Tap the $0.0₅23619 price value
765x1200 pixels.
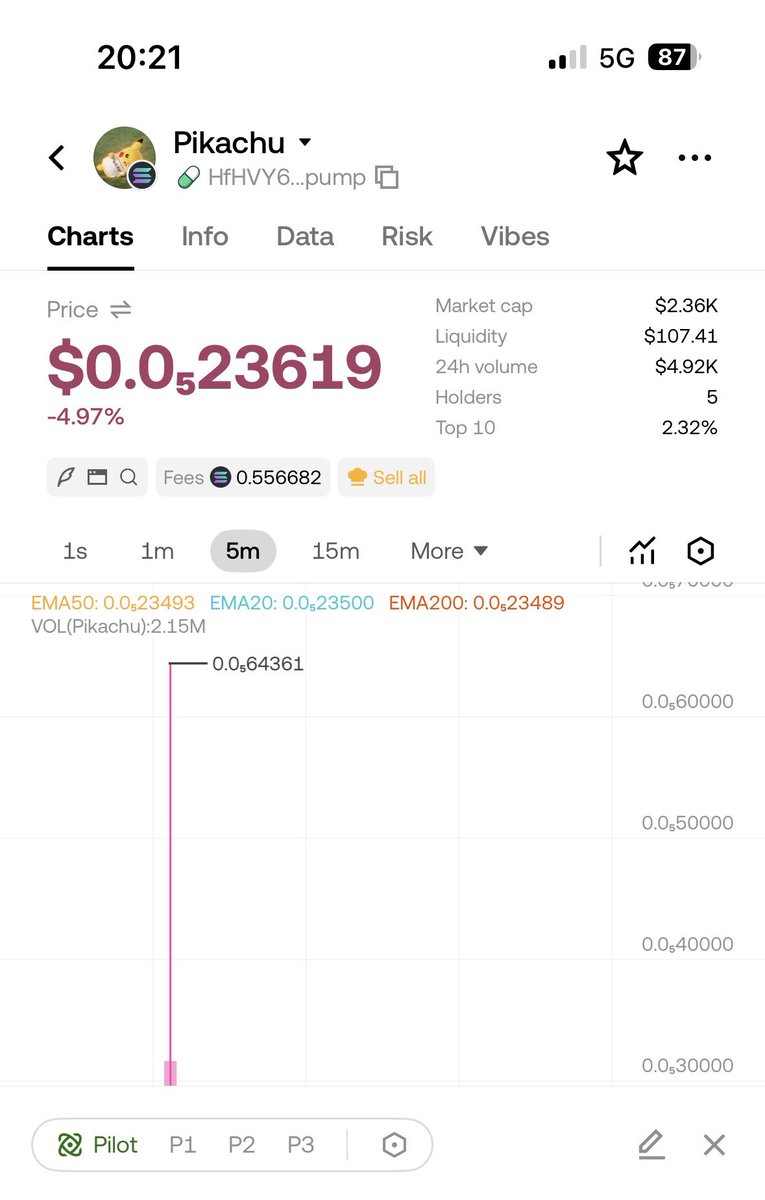tap(214, 369)
